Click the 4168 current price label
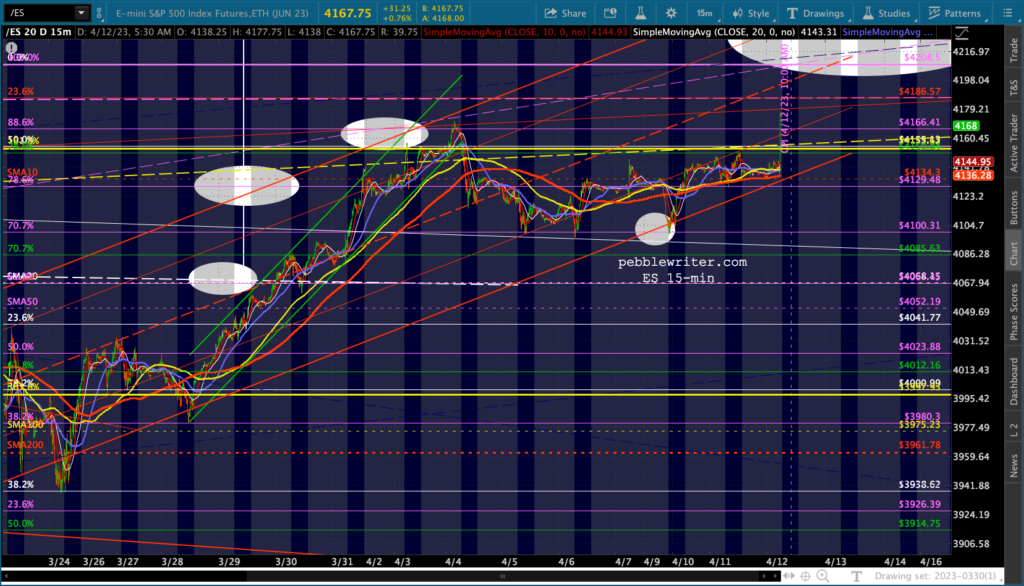 click(966, 126)
